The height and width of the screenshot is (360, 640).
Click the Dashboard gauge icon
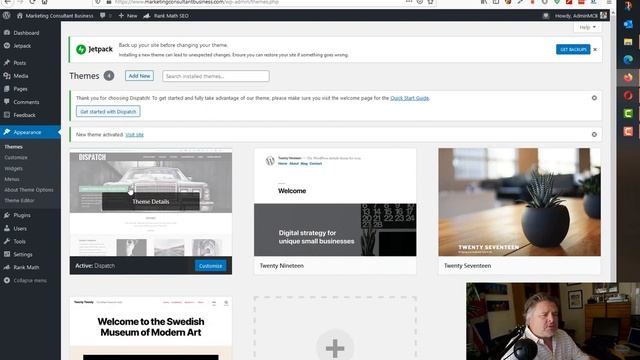(7, 32)
